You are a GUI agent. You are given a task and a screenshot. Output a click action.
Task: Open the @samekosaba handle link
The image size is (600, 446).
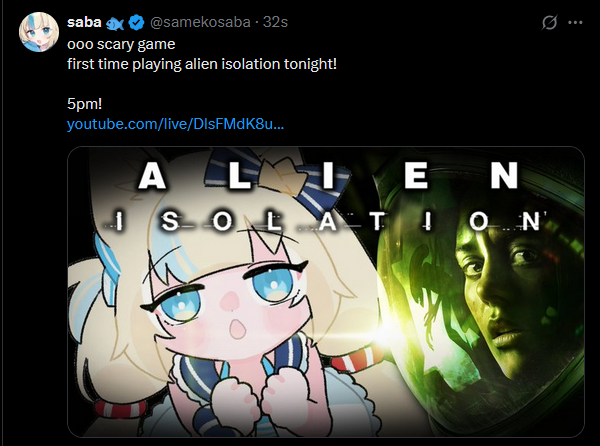coord(200,22)
